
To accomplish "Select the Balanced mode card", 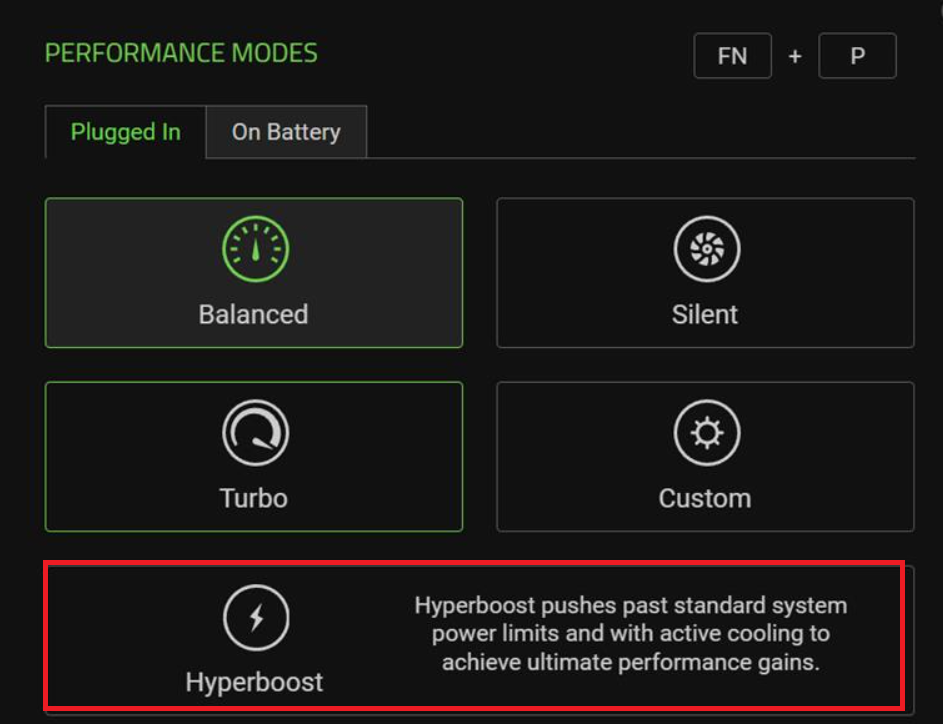I will [x=254, y=272].
